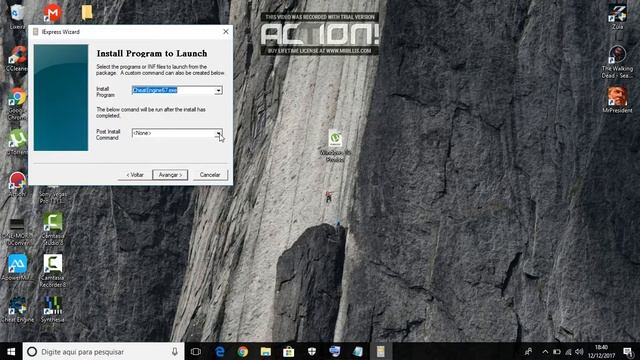Open the Post Install Command dropdown arrow
This screenshot has height=360, width=640.
[218, 133]
